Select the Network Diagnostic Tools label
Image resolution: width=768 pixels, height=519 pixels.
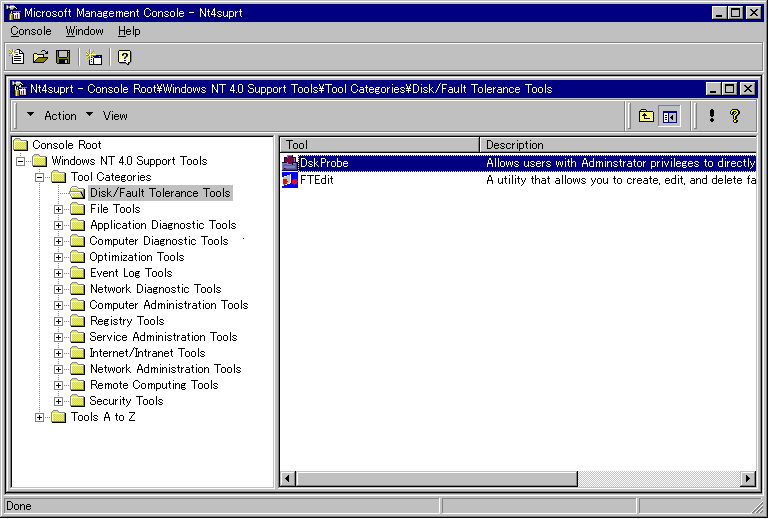[x=156, y=289]
